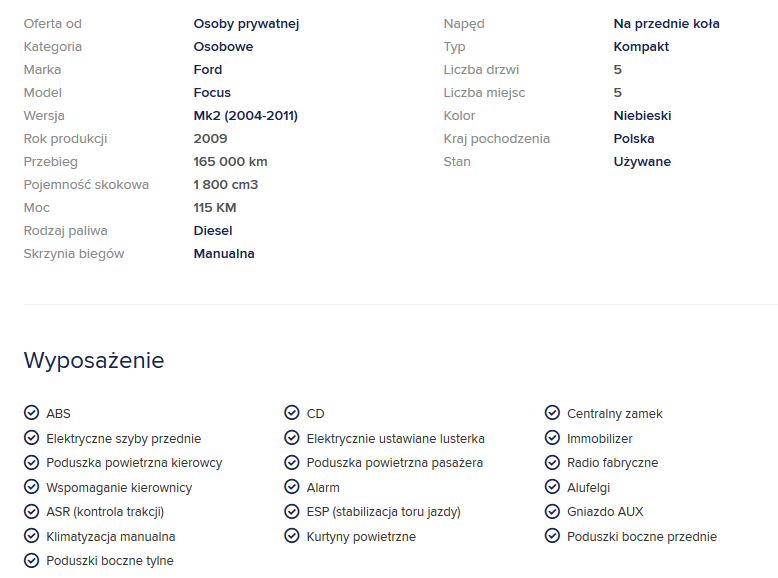Click checkmark beside Poduszki boczne tylne
Image resolution: width=778 pixels, height=578 pixels.
pyautogui.click(x=31, y=561)
